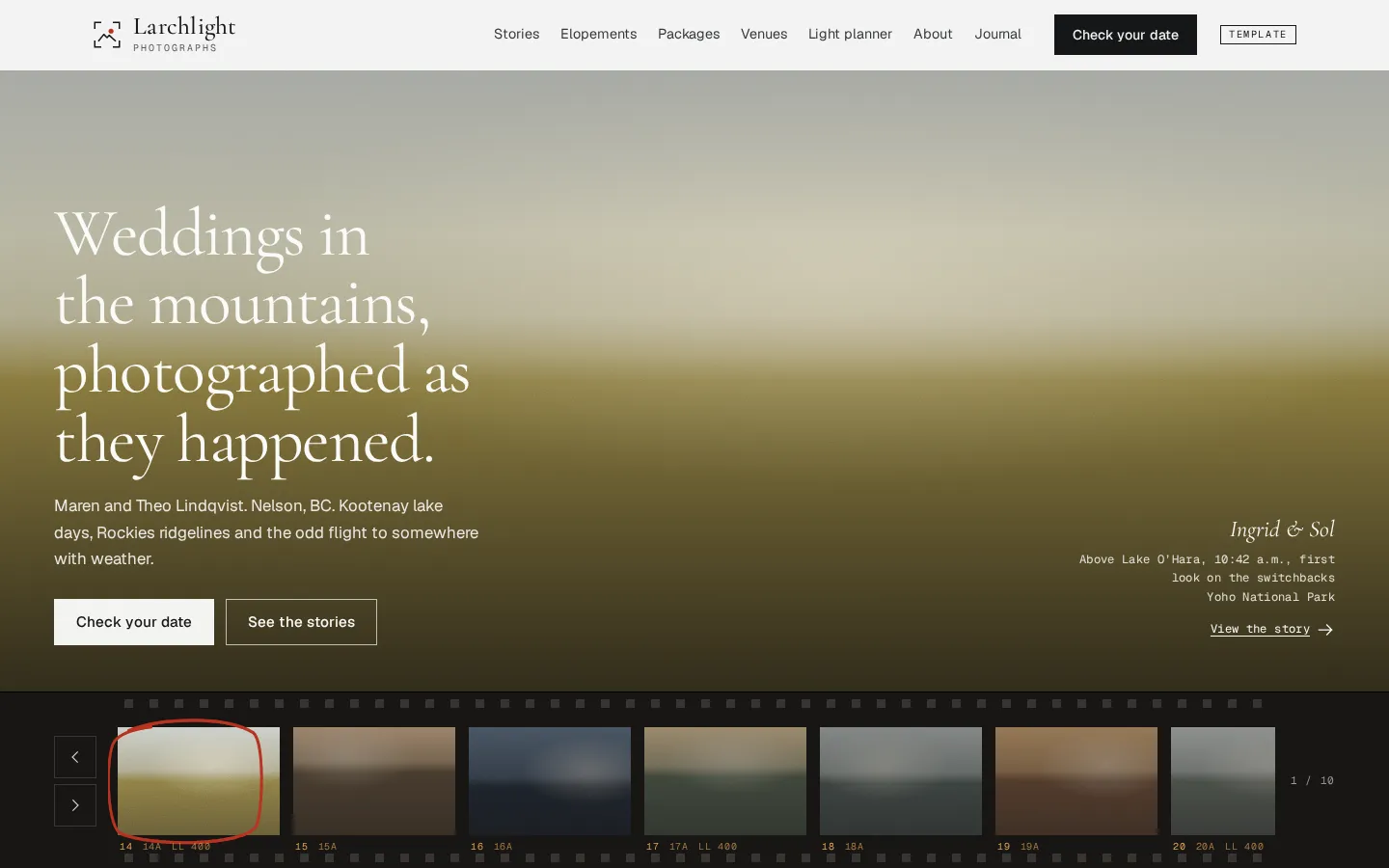This screenshot has height=868, width=1389.
Task: Navigate to Venues
Action: click(764, 34)
